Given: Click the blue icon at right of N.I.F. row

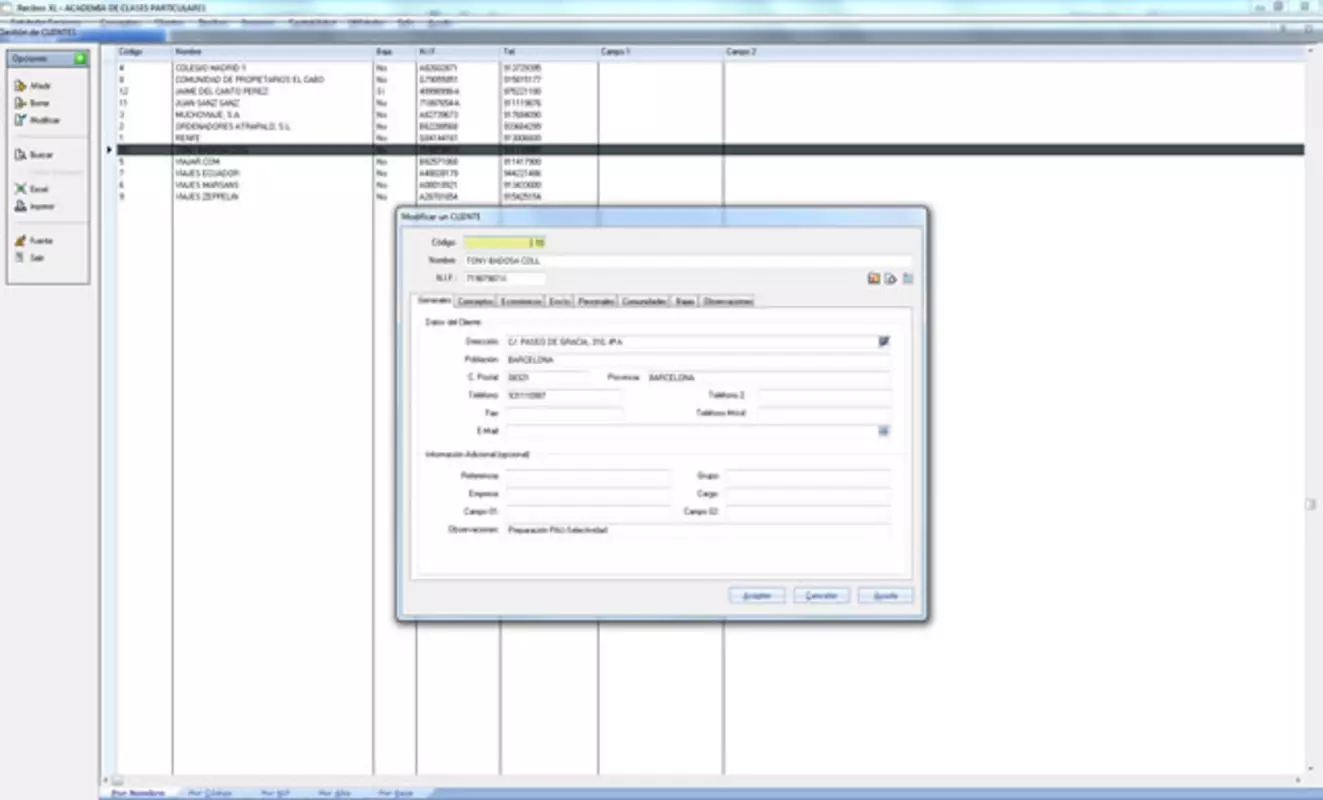Looking at the screenshot, I should click(907, 279).
